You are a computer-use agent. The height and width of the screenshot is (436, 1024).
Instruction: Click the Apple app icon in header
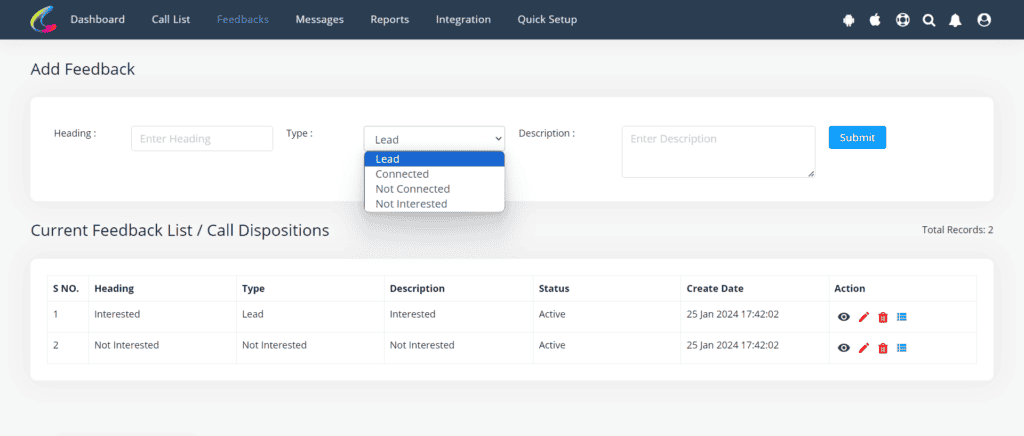875,19
